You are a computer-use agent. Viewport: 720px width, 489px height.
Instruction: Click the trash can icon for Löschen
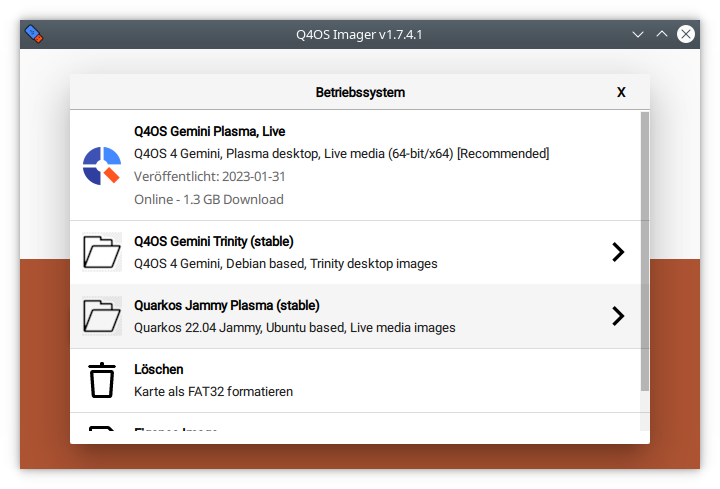pos(102,380)
